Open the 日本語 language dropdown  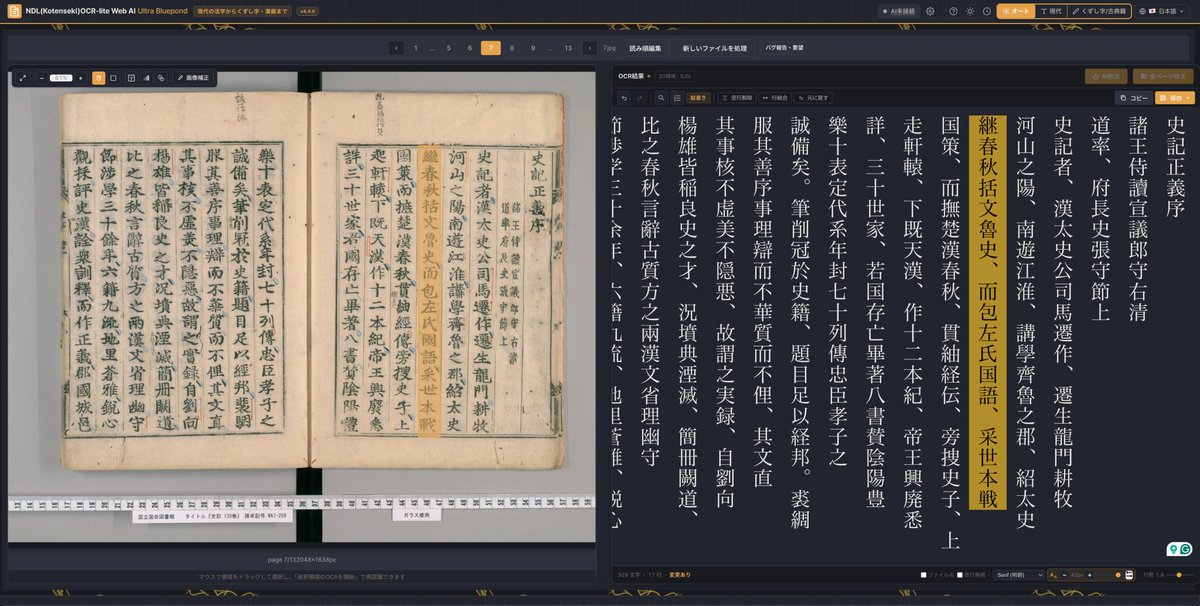pyautogui.click(x=1166, y=11)
